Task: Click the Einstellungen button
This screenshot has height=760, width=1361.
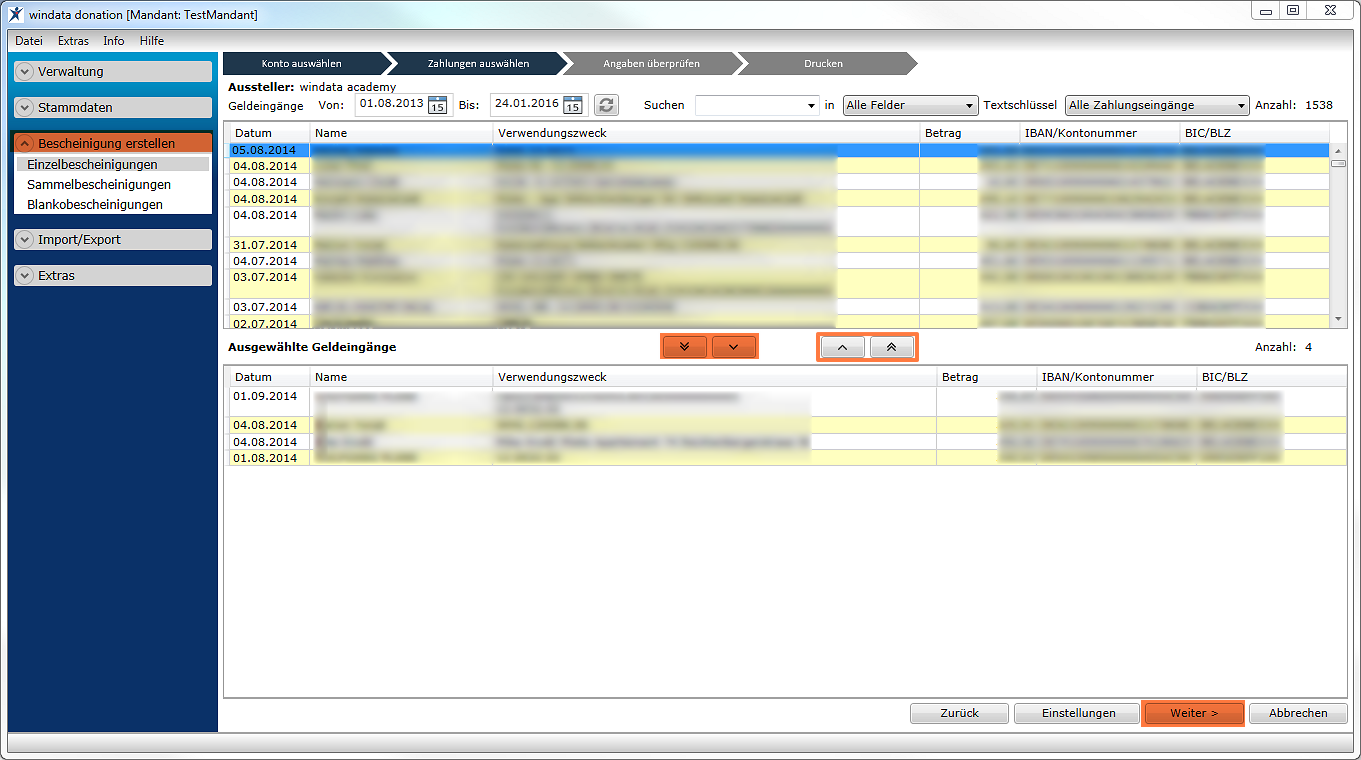Action: tap(1078, 713)
